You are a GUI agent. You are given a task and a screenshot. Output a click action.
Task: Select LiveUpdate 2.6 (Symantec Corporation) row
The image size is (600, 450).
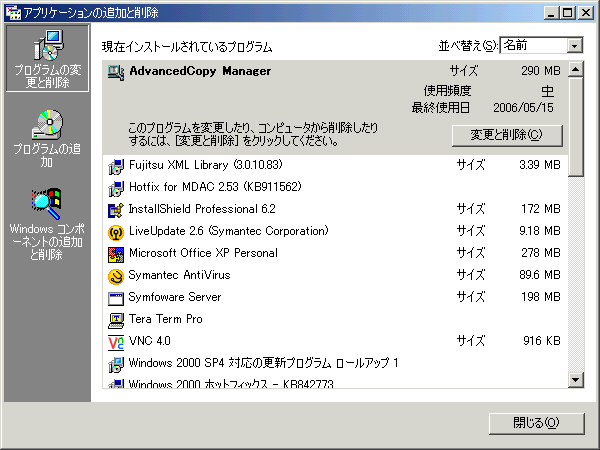(x=335, y=232)
